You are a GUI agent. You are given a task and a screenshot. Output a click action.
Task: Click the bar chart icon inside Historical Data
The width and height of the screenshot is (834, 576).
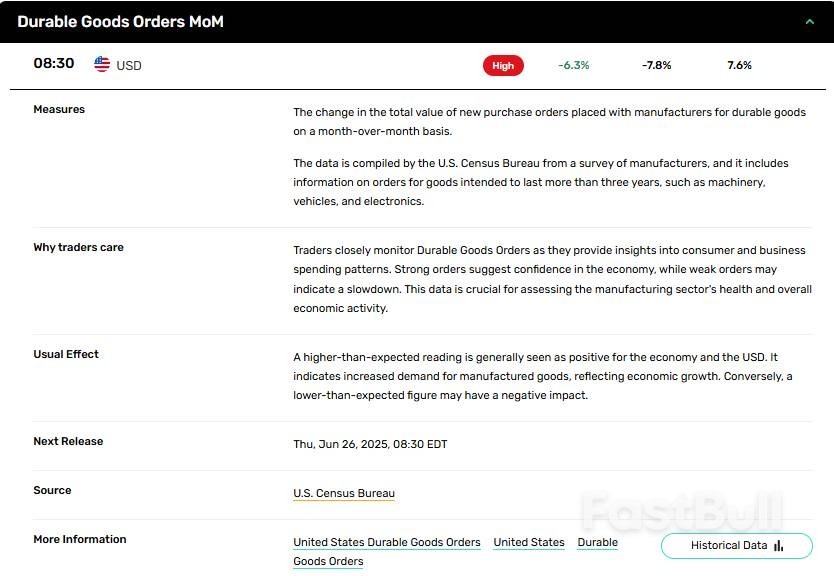point(777,546)
